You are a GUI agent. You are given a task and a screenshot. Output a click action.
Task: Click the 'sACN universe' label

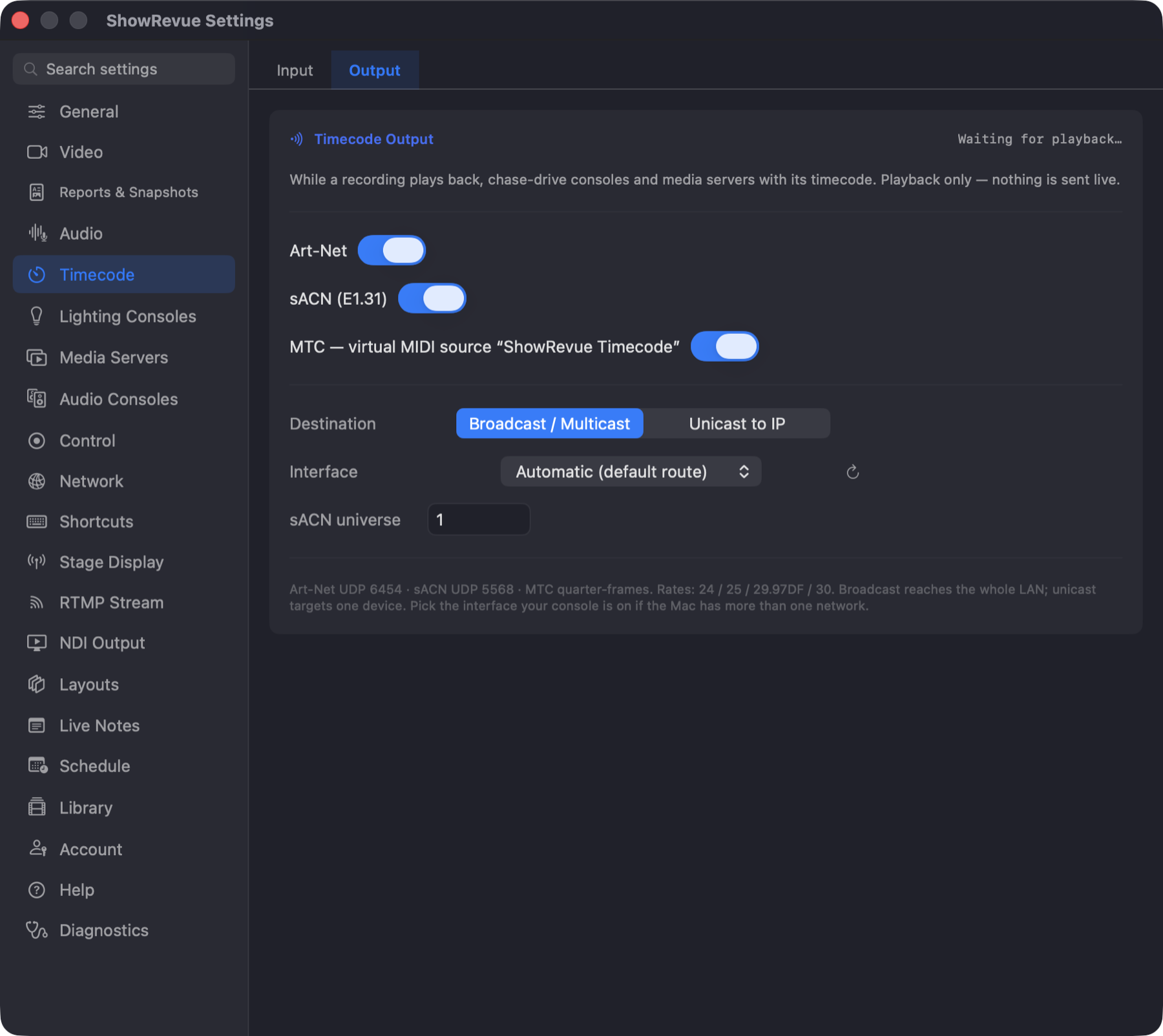click(x=345, y=520)
